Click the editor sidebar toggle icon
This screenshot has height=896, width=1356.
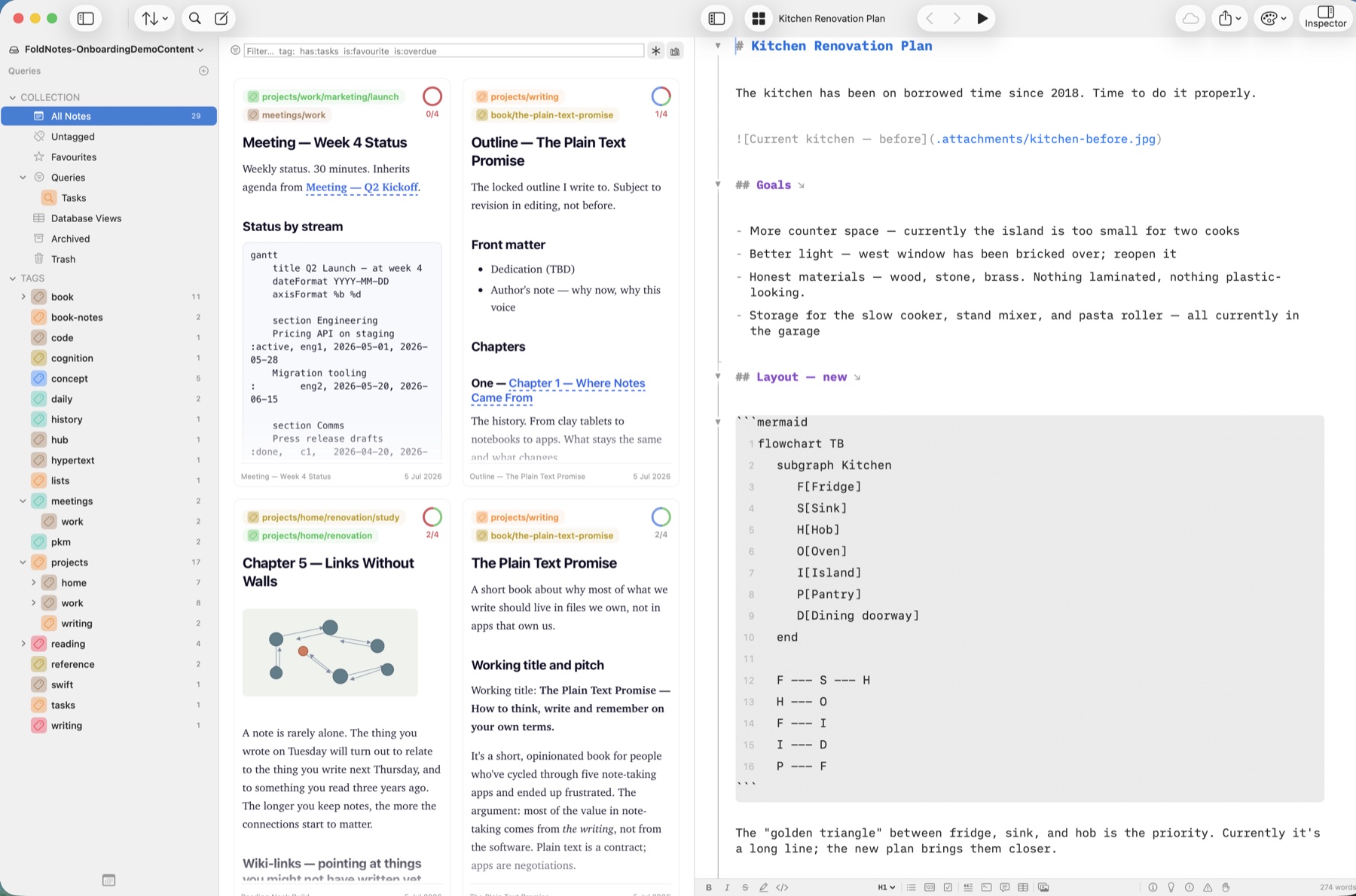coord(717,19)
